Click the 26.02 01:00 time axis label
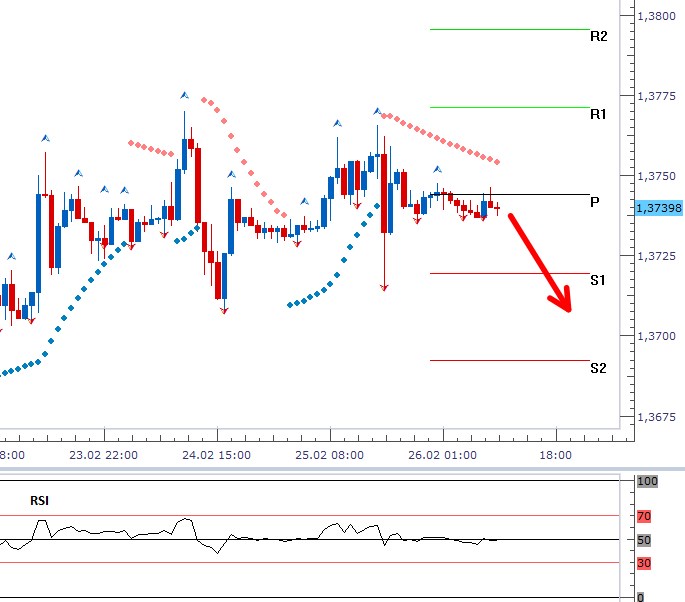 coord(442,455)
